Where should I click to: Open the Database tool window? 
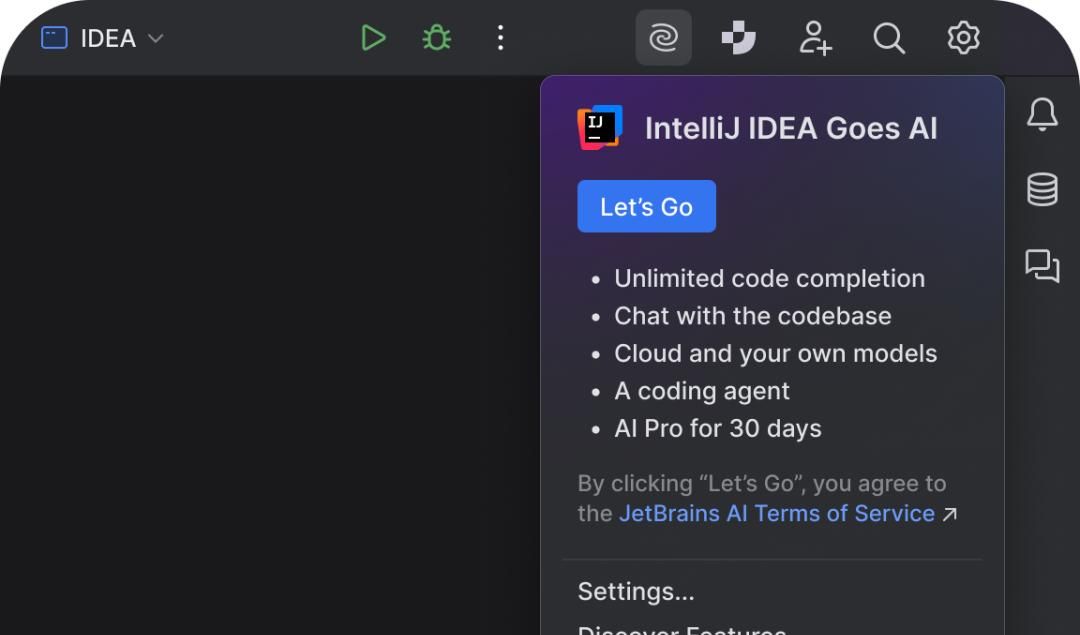tap(1042, 190)
